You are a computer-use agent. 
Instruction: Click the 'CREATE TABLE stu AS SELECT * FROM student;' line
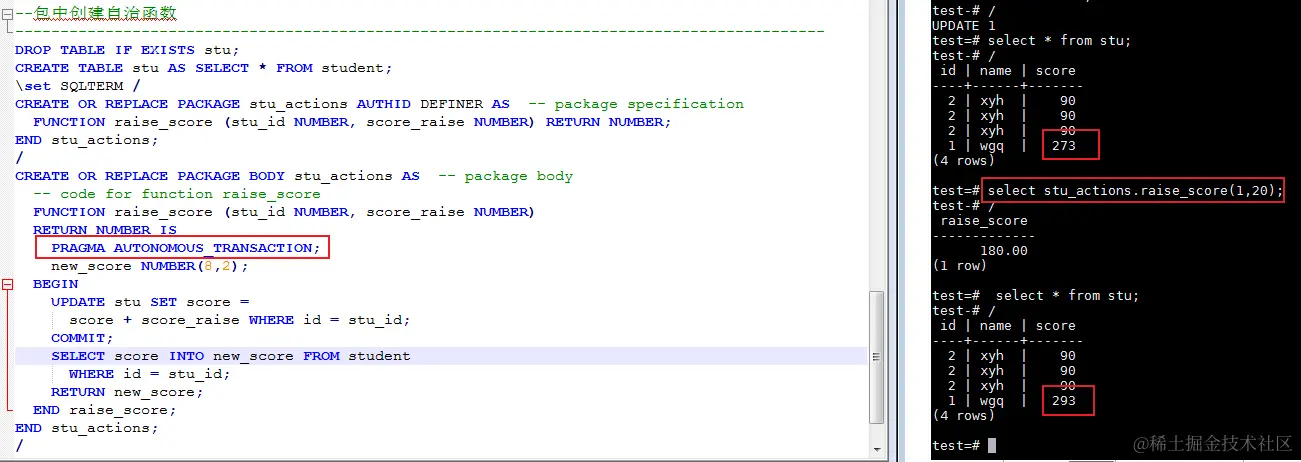(203, 68)
